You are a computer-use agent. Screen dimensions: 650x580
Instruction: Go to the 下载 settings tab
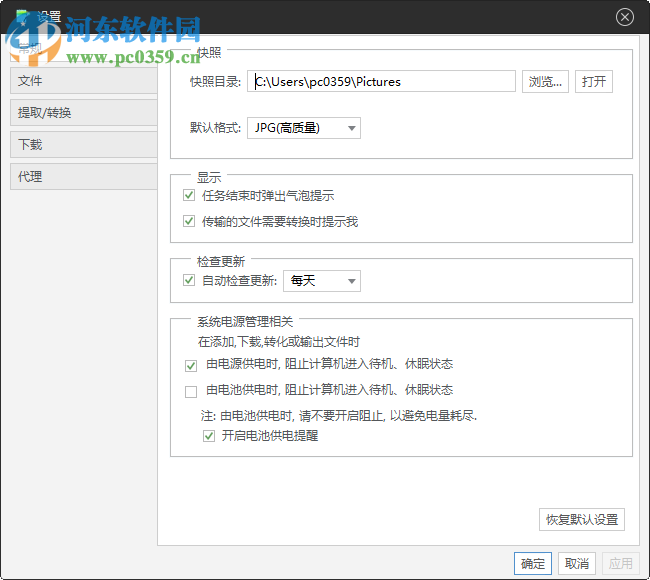(84, 144)
